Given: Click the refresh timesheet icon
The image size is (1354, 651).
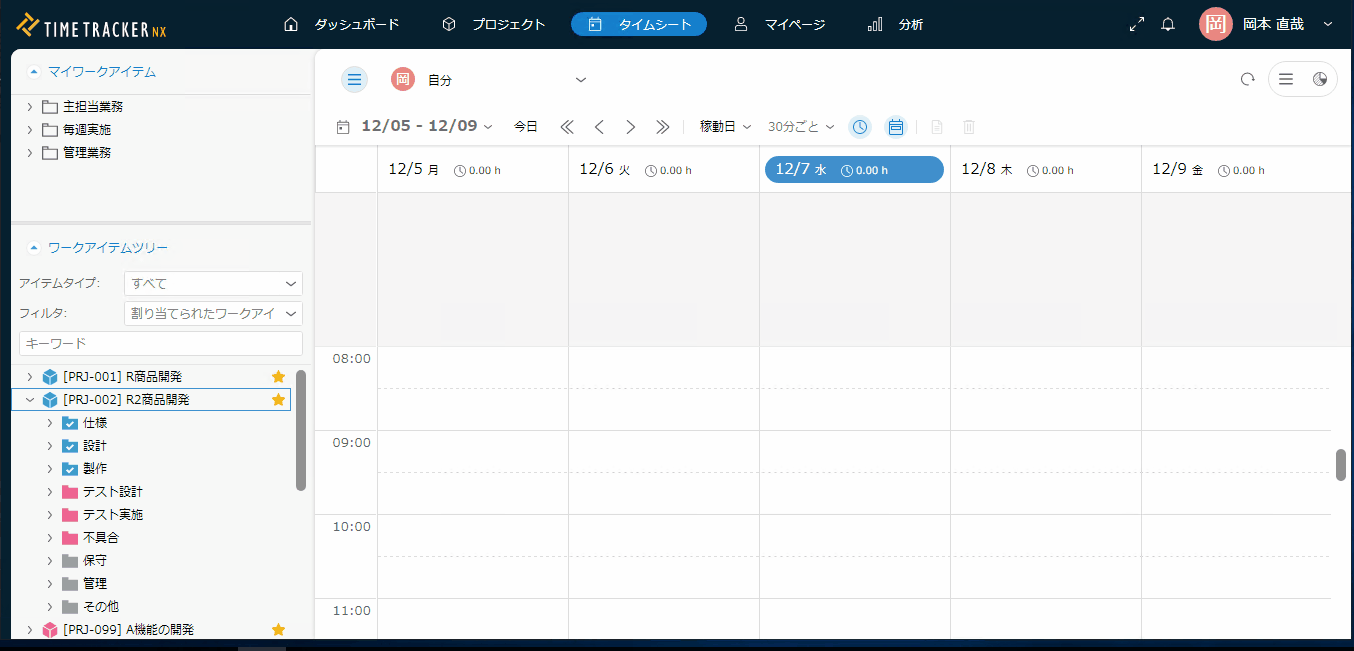Looking at the screenshot, I should [x=1247, y=80].
